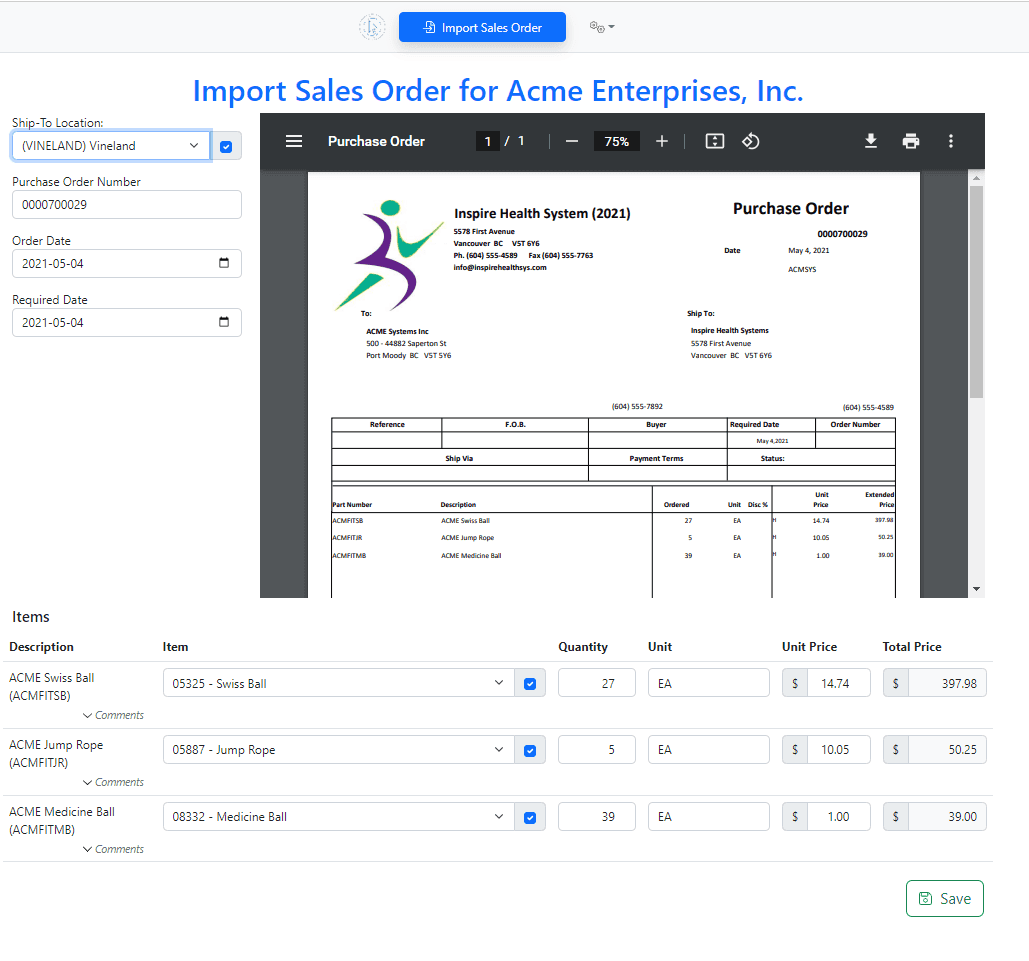Click the PDF zoom in plus icon
Screen dimensions: 1029x961
tap(662, 141)
